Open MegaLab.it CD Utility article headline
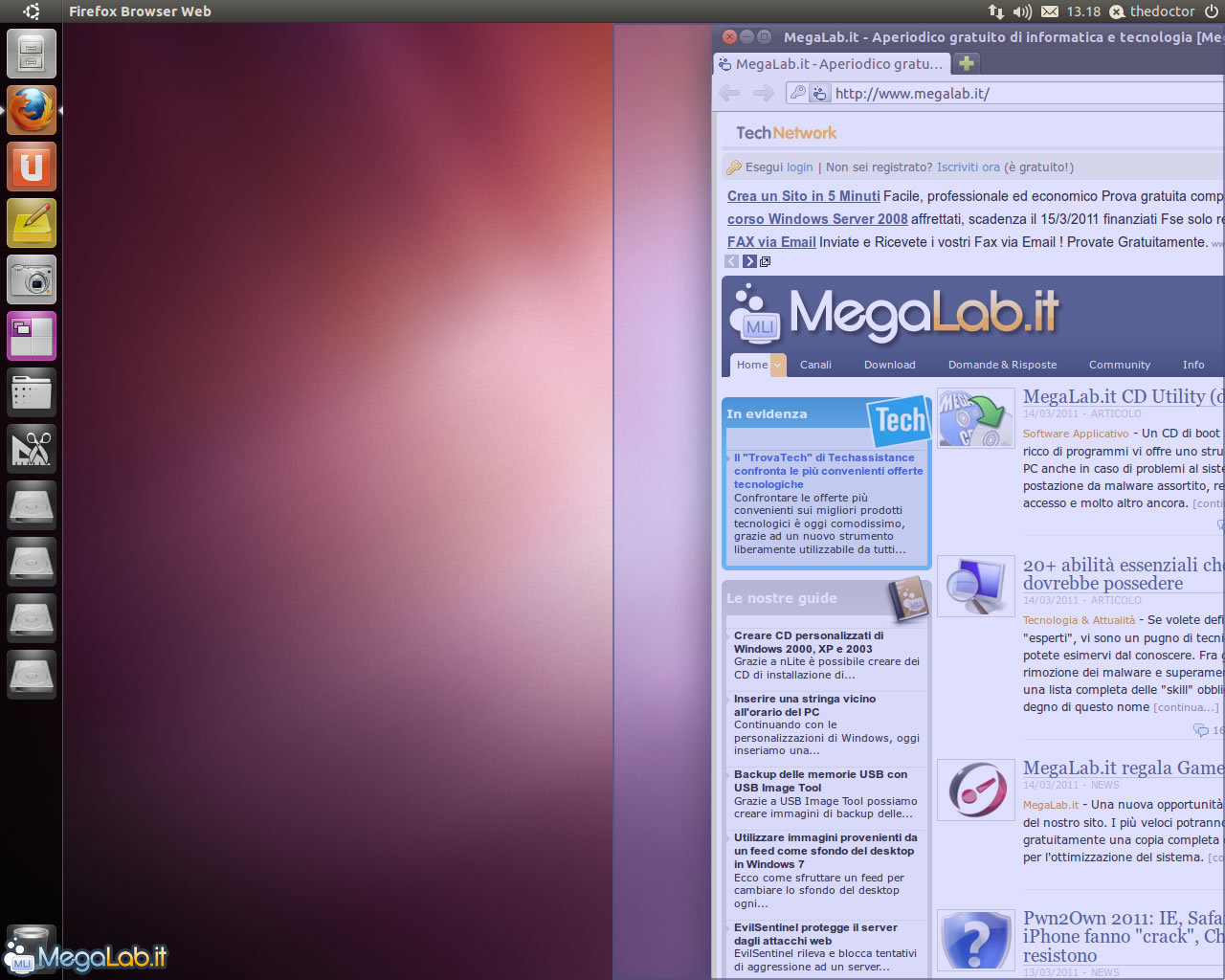 coord(1123,396)
